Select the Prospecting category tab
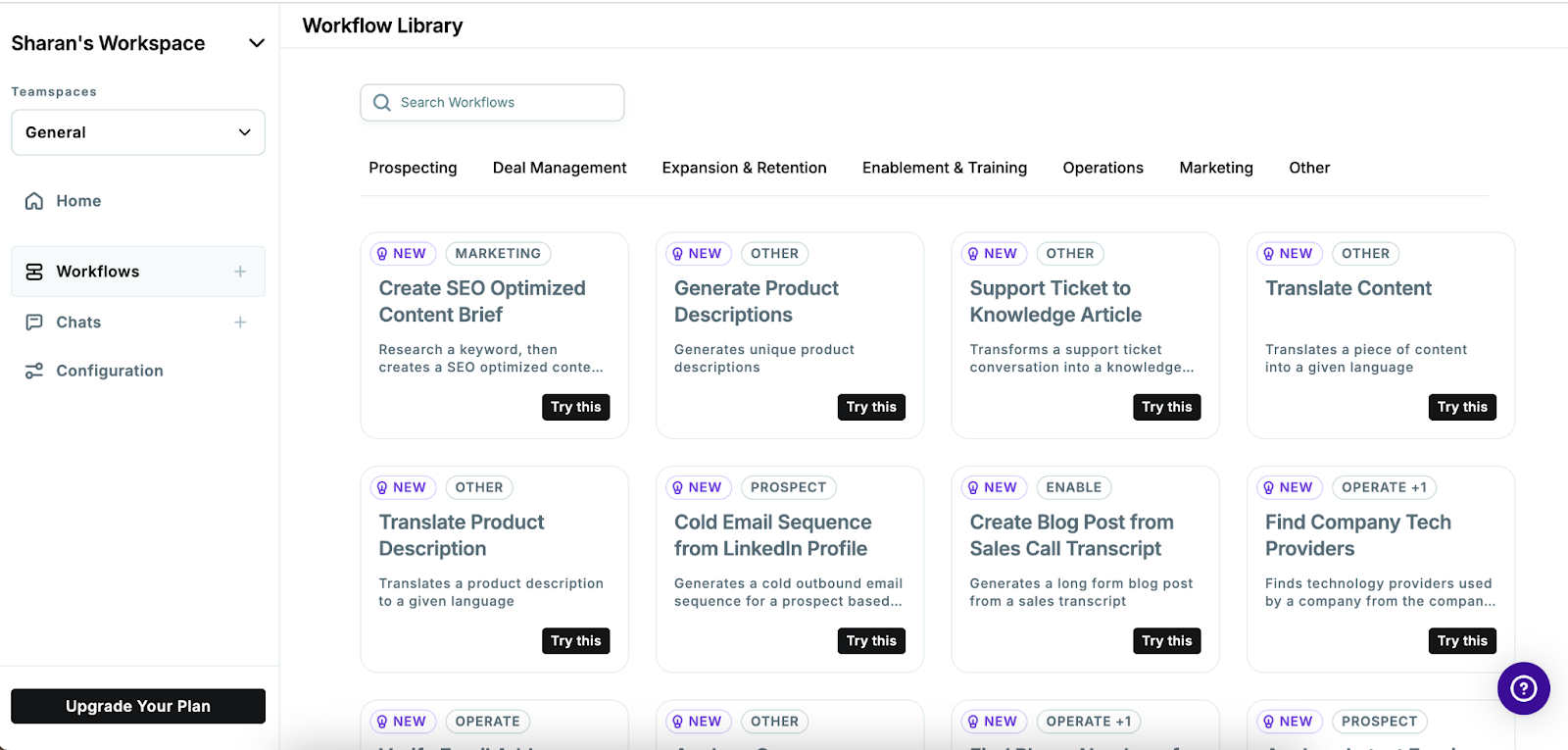1568x750 pixels. [x=413, y=168]
